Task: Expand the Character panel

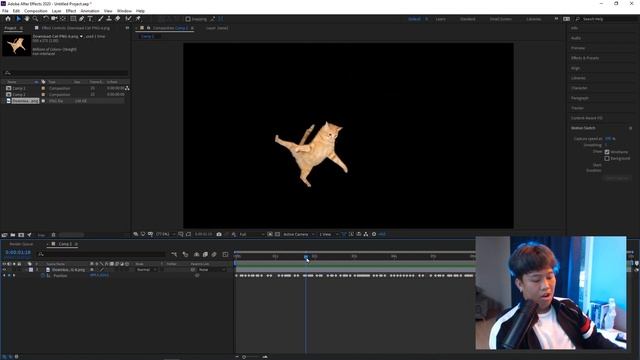Action: point(579,88)
